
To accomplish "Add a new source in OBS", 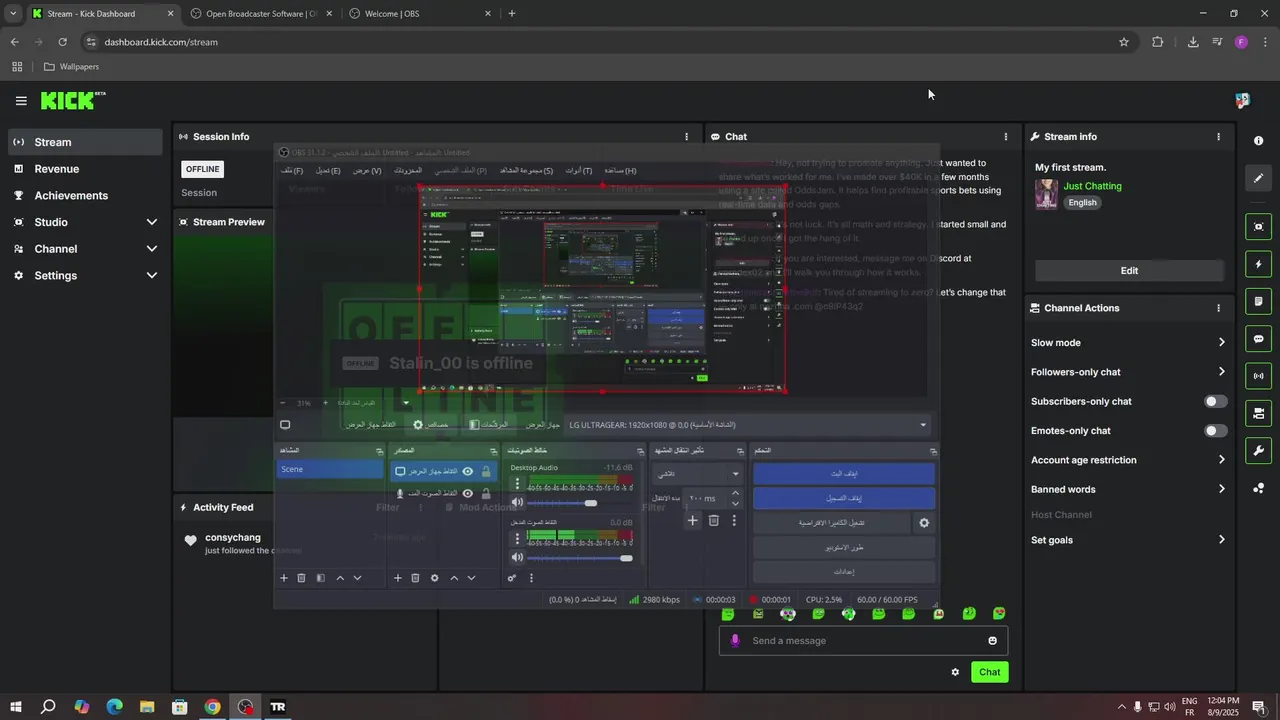I will 398,578.
